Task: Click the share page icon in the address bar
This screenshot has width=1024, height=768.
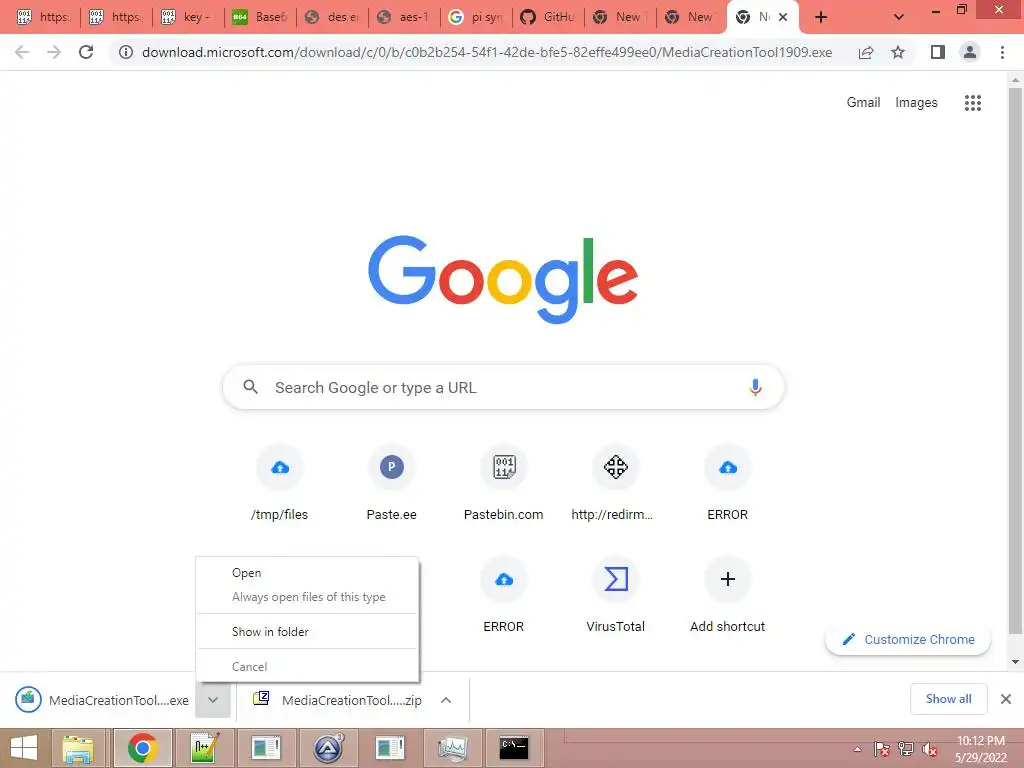Action: (x=866, y=52)
